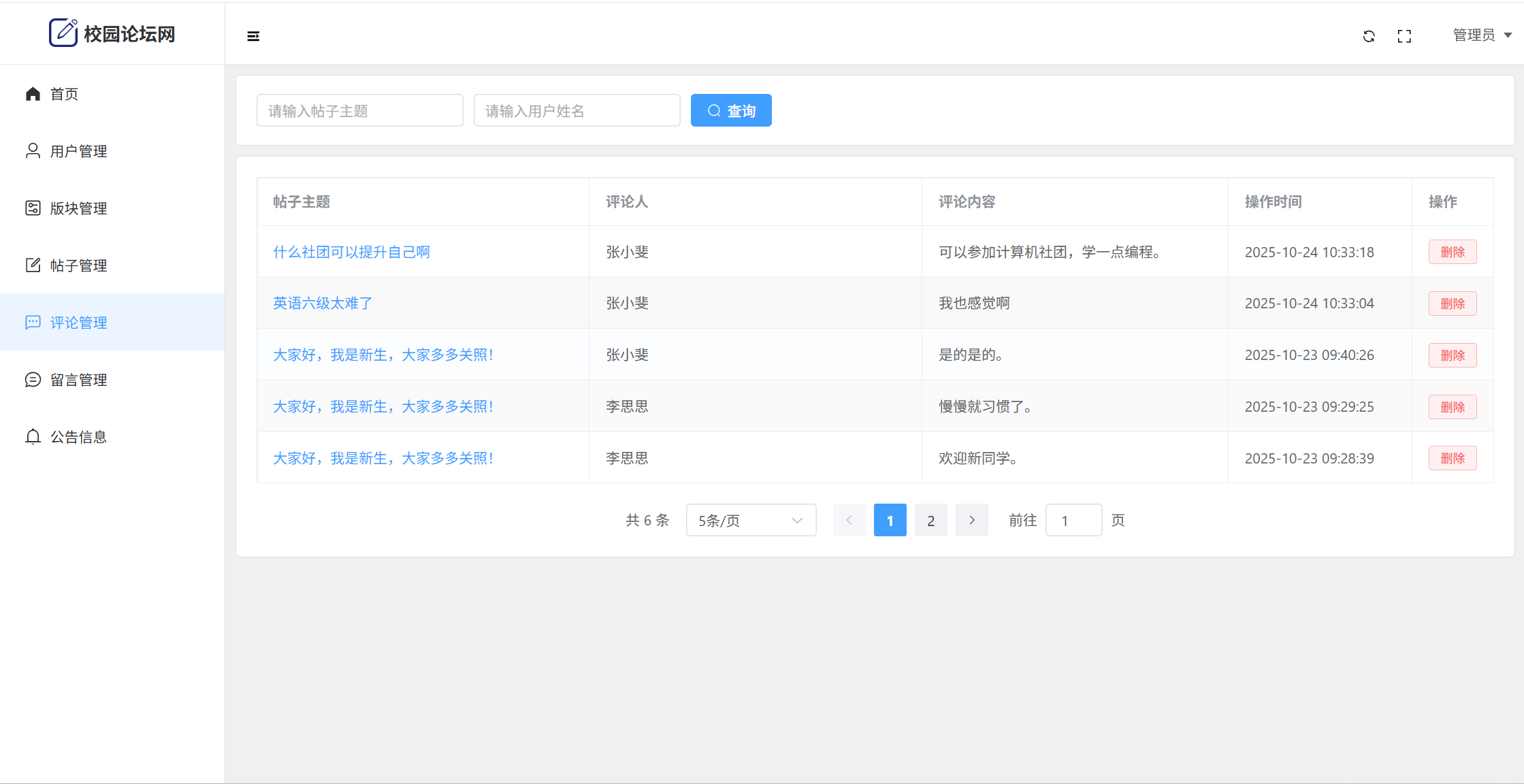Open 用户管理 user management menu
This screenshot has height=784, width=1524.
point(78,151)
